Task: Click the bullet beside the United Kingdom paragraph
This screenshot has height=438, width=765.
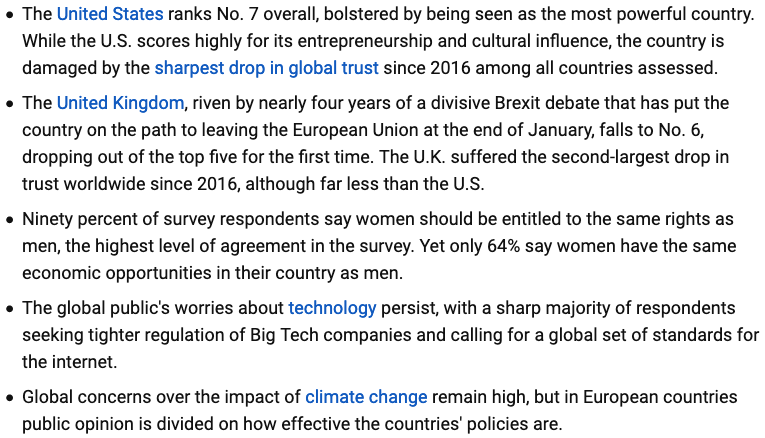Action: 9,104
